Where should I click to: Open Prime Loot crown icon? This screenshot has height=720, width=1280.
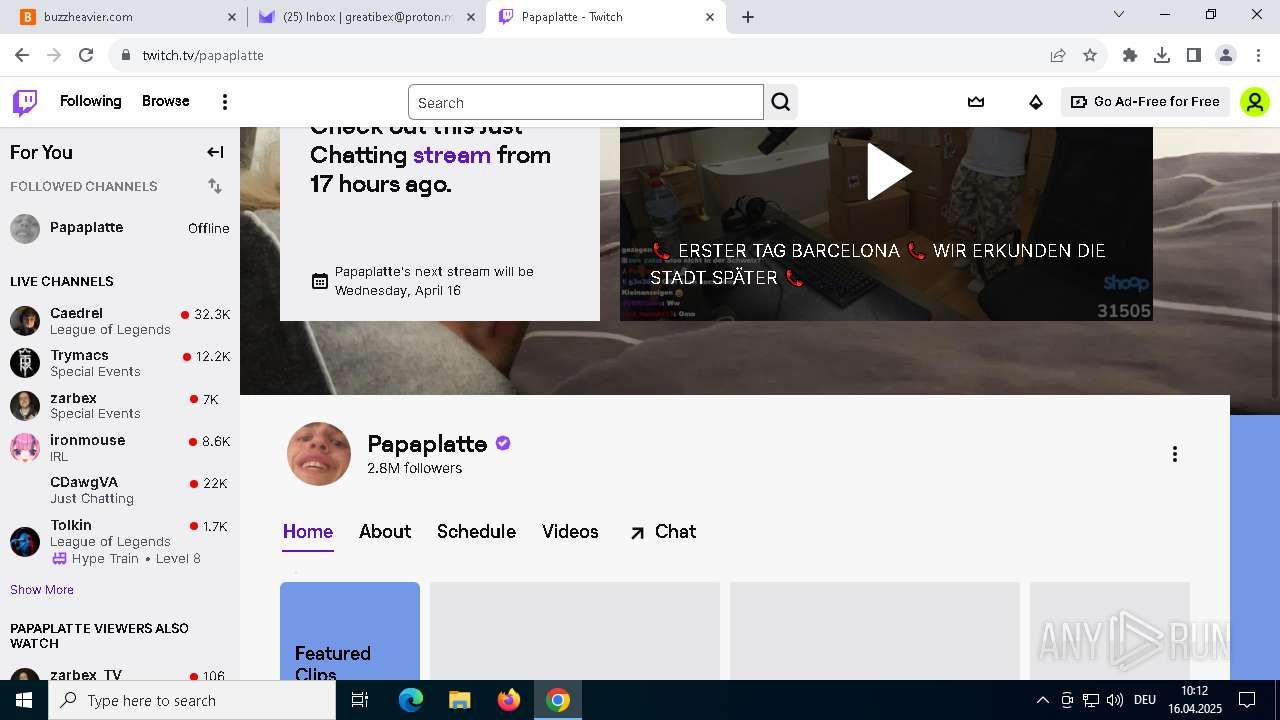coord(976,102)
